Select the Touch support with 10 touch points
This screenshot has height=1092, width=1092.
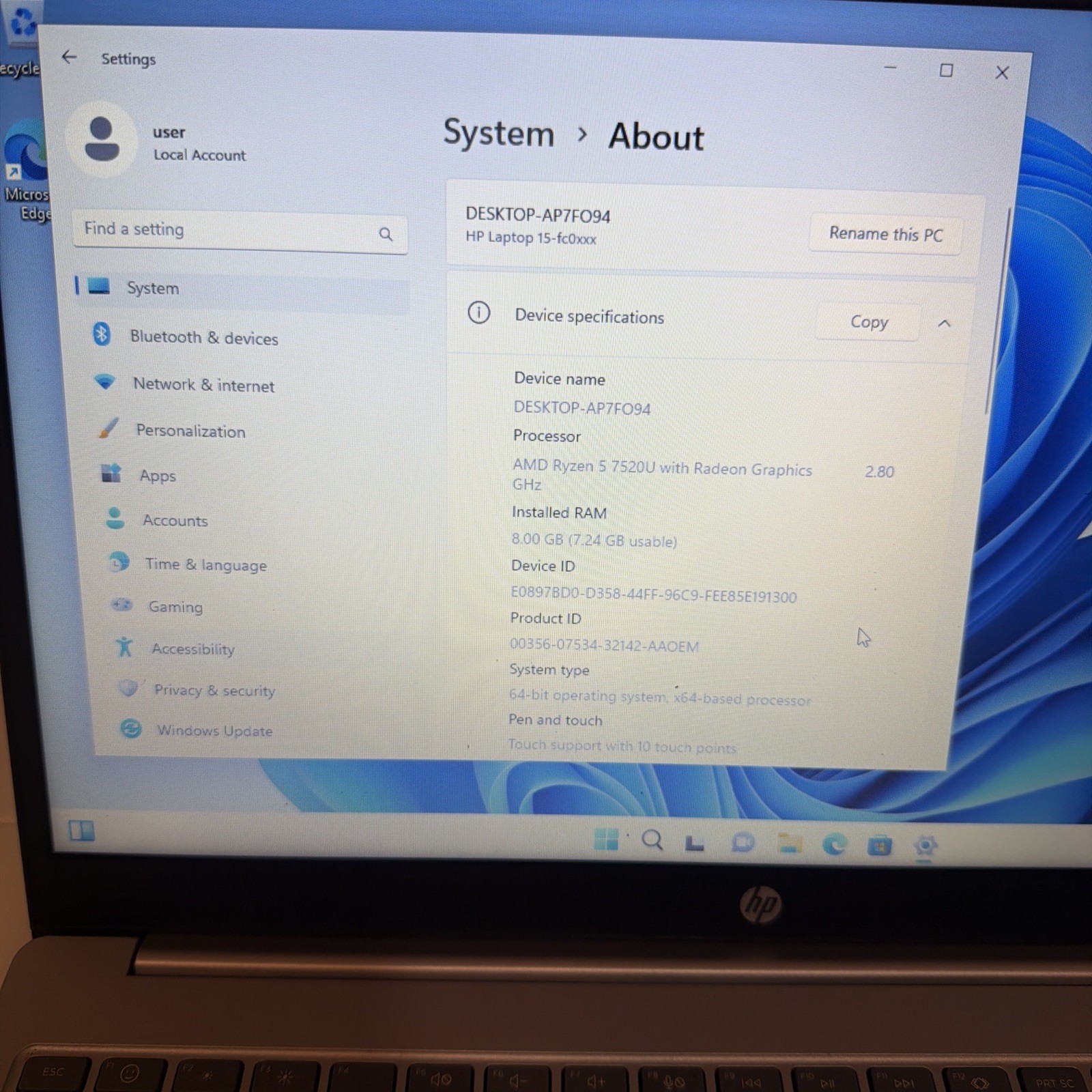point(622,746)
